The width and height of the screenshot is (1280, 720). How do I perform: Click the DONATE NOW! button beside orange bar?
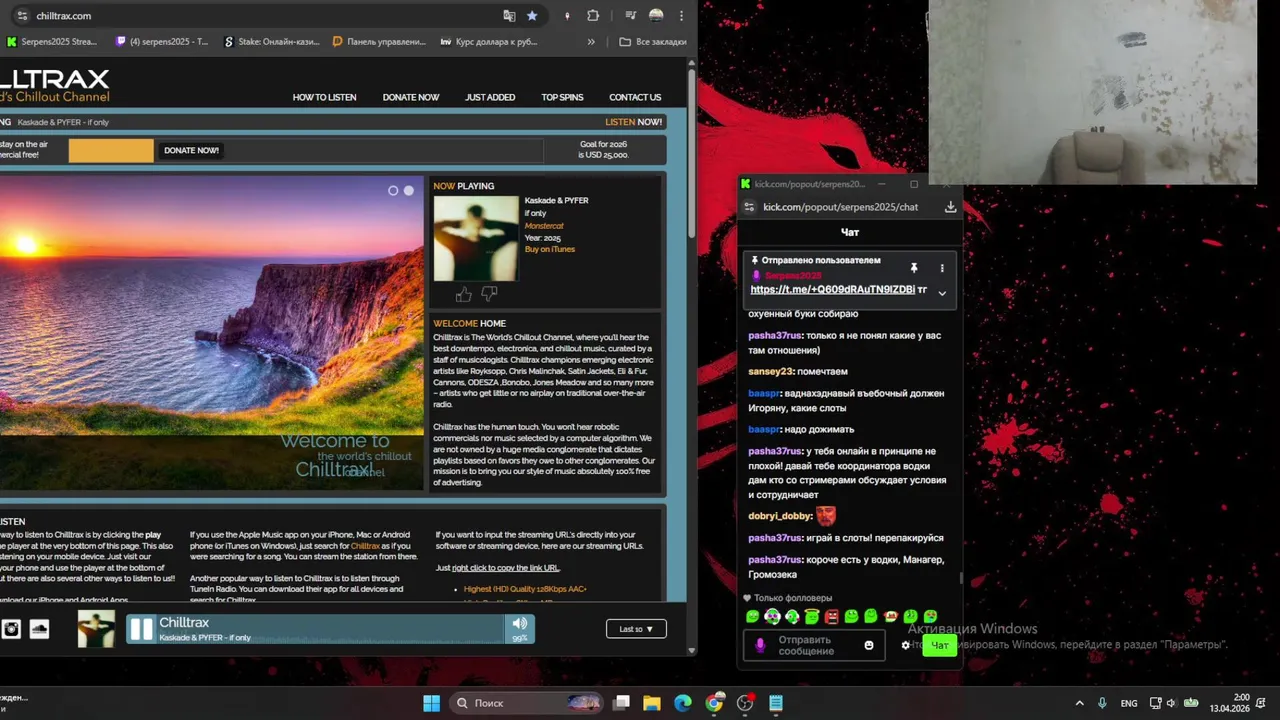coord(191,150)
